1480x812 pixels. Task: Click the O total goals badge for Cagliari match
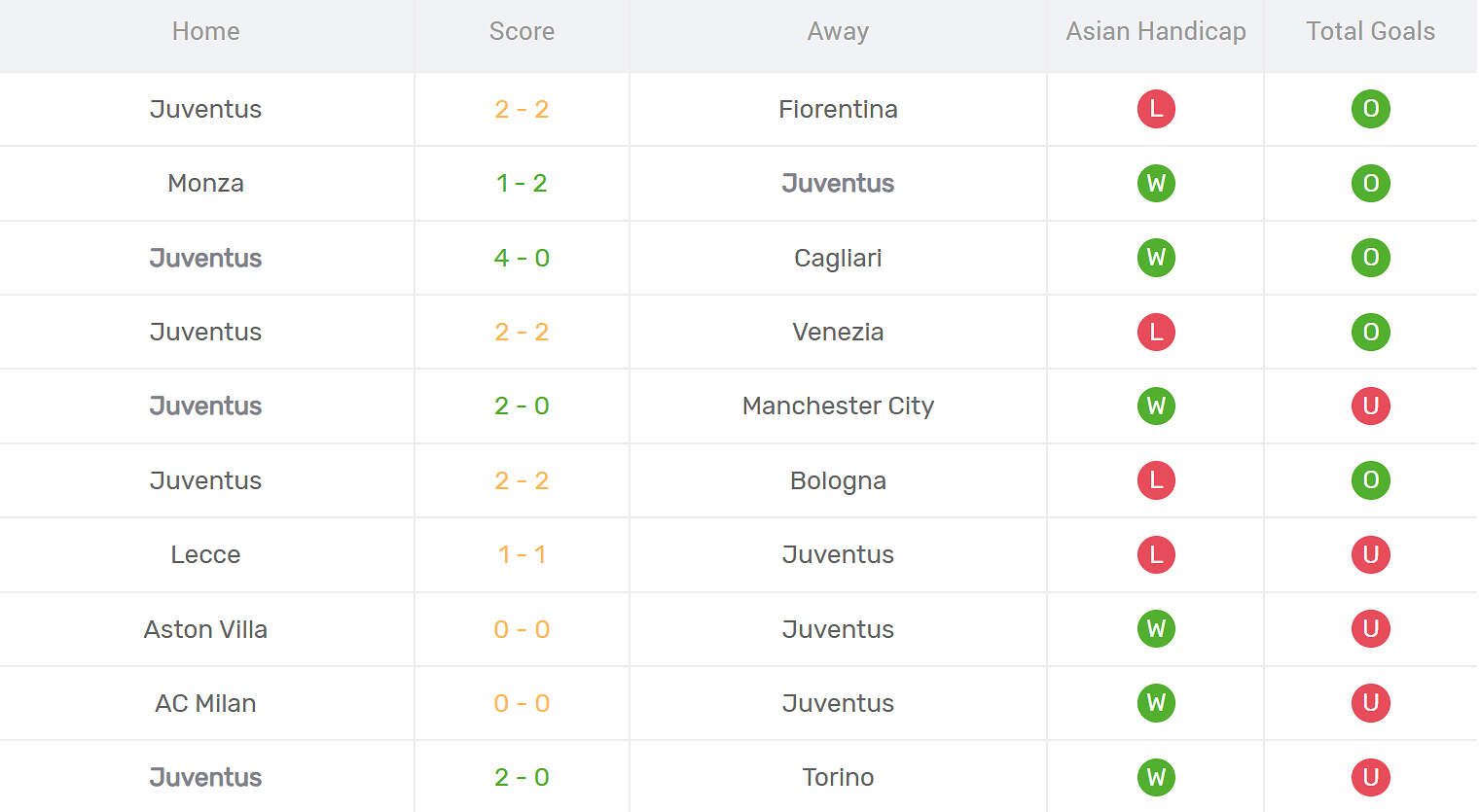click(x=1370, y=258)
